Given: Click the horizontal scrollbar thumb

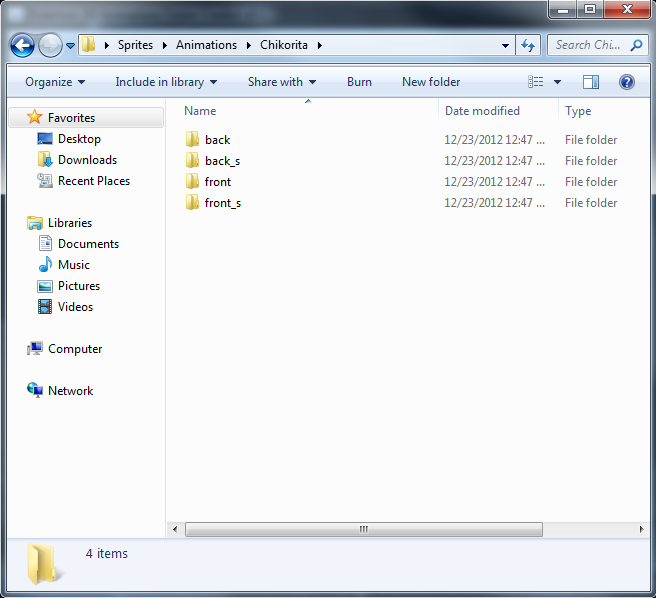Looking at the screenshot, I should [364, 529].
